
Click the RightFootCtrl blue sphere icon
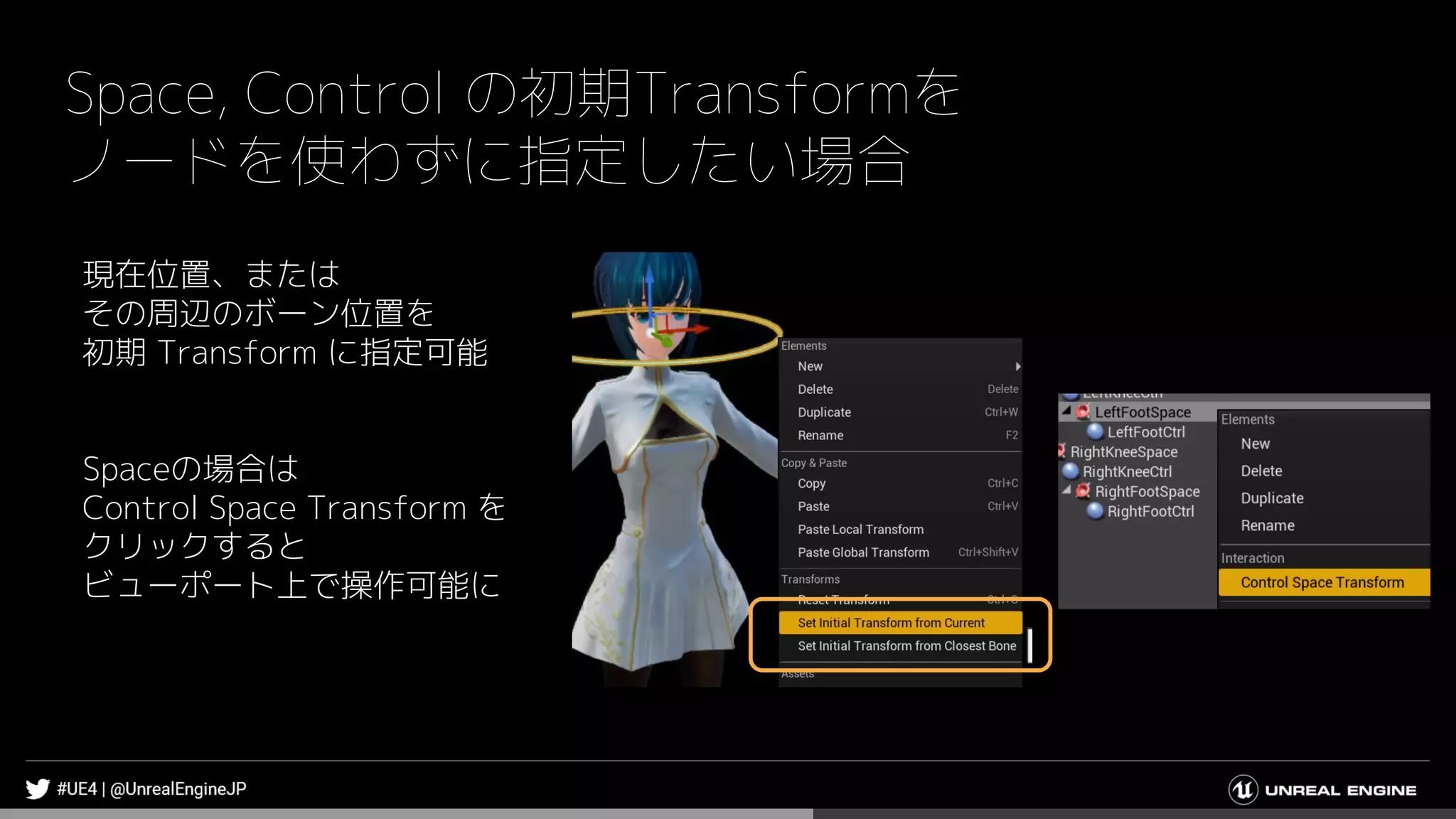[x=1095, y=511]
